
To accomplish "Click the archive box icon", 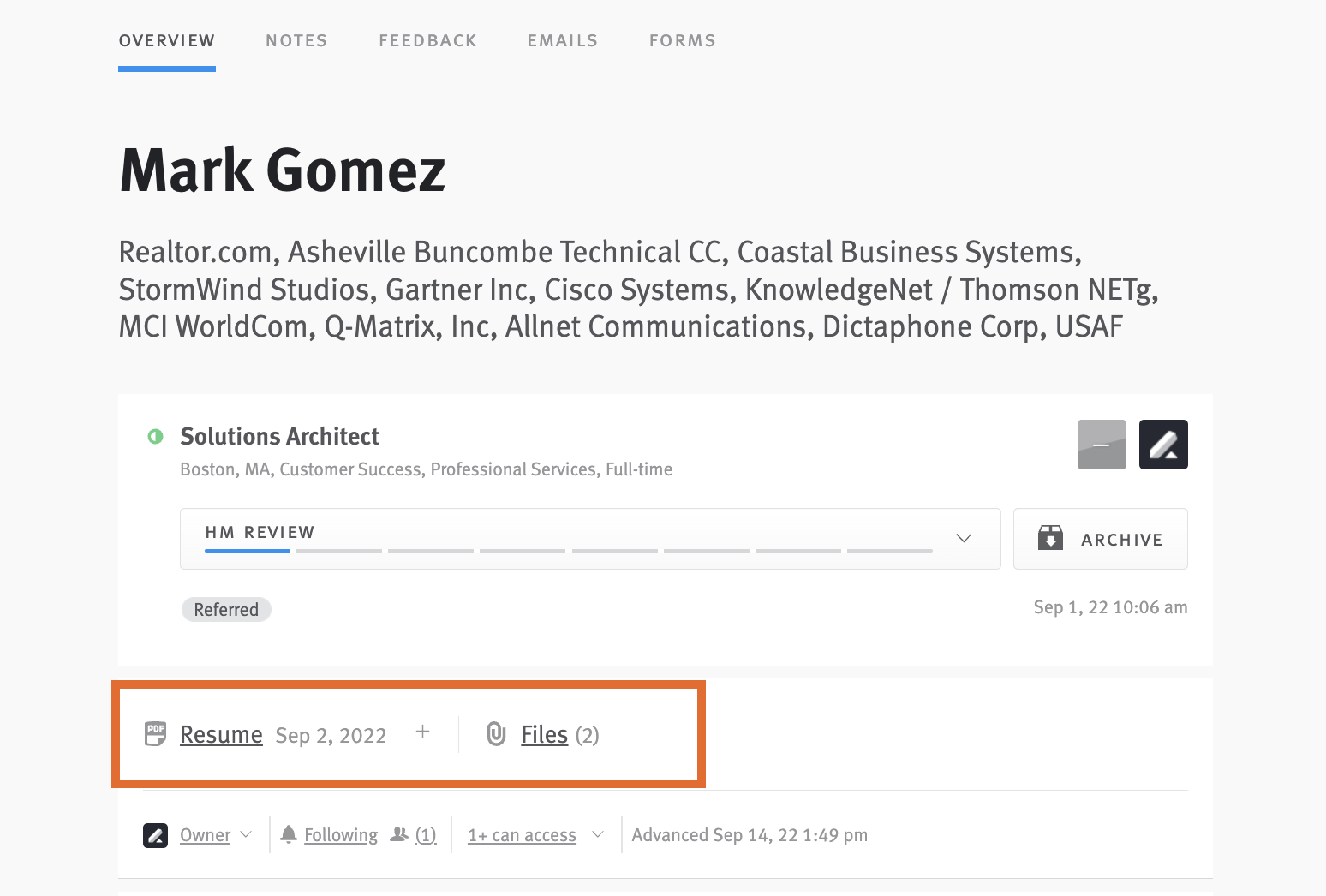I will click(x=1050, y=538).
